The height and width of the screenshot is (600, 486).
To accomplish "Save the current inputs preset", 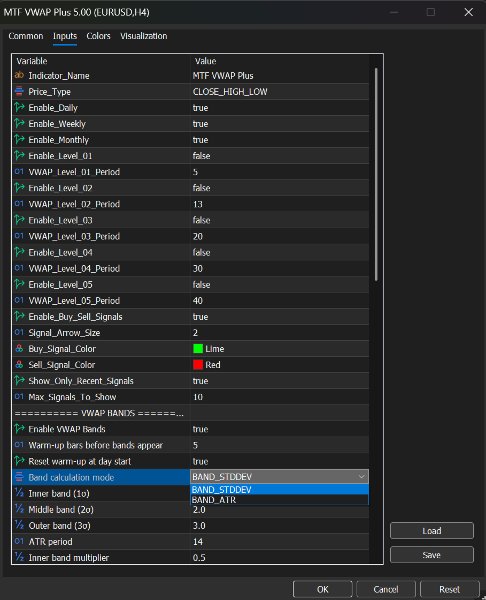I will tap(432, 555).
